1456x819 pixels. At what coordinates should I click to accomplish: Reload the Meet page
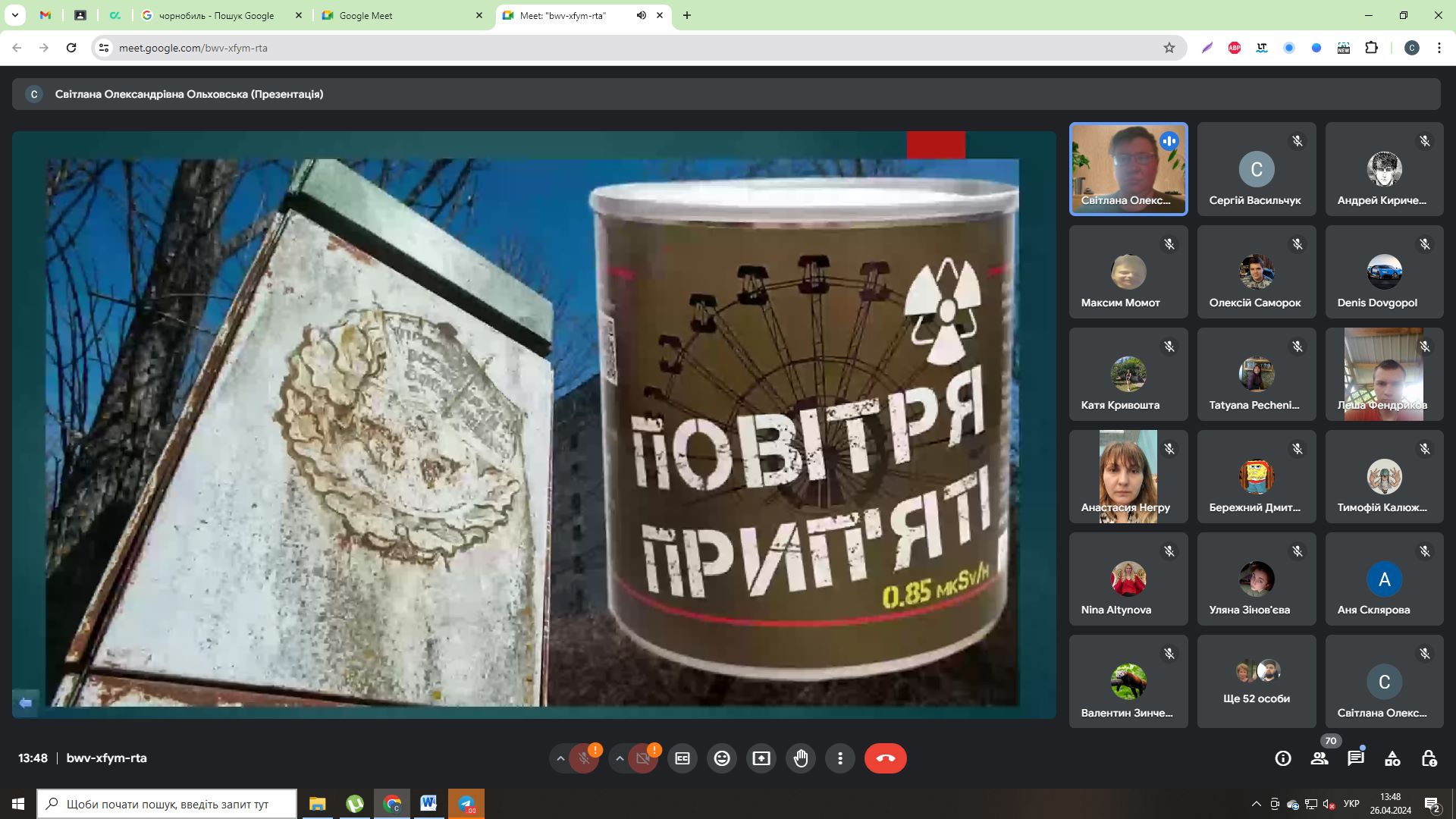[x=71, y=48]
